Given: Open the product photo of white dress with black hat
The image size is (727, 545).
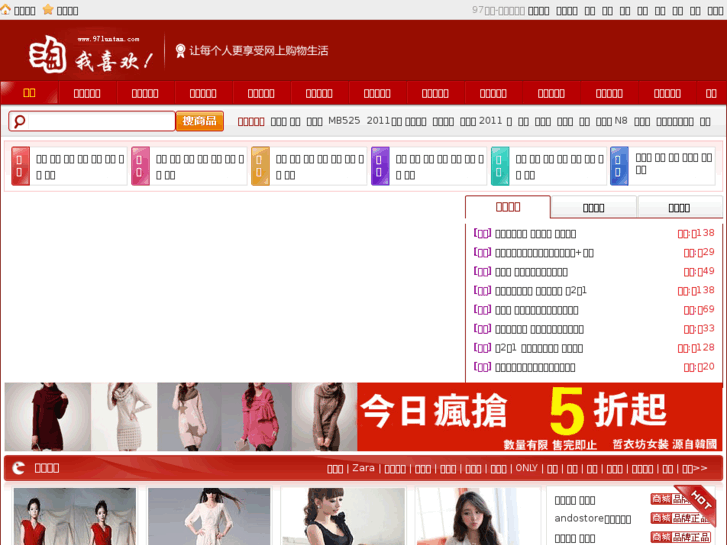Looking at the screenshot, I should pos(209,516).
